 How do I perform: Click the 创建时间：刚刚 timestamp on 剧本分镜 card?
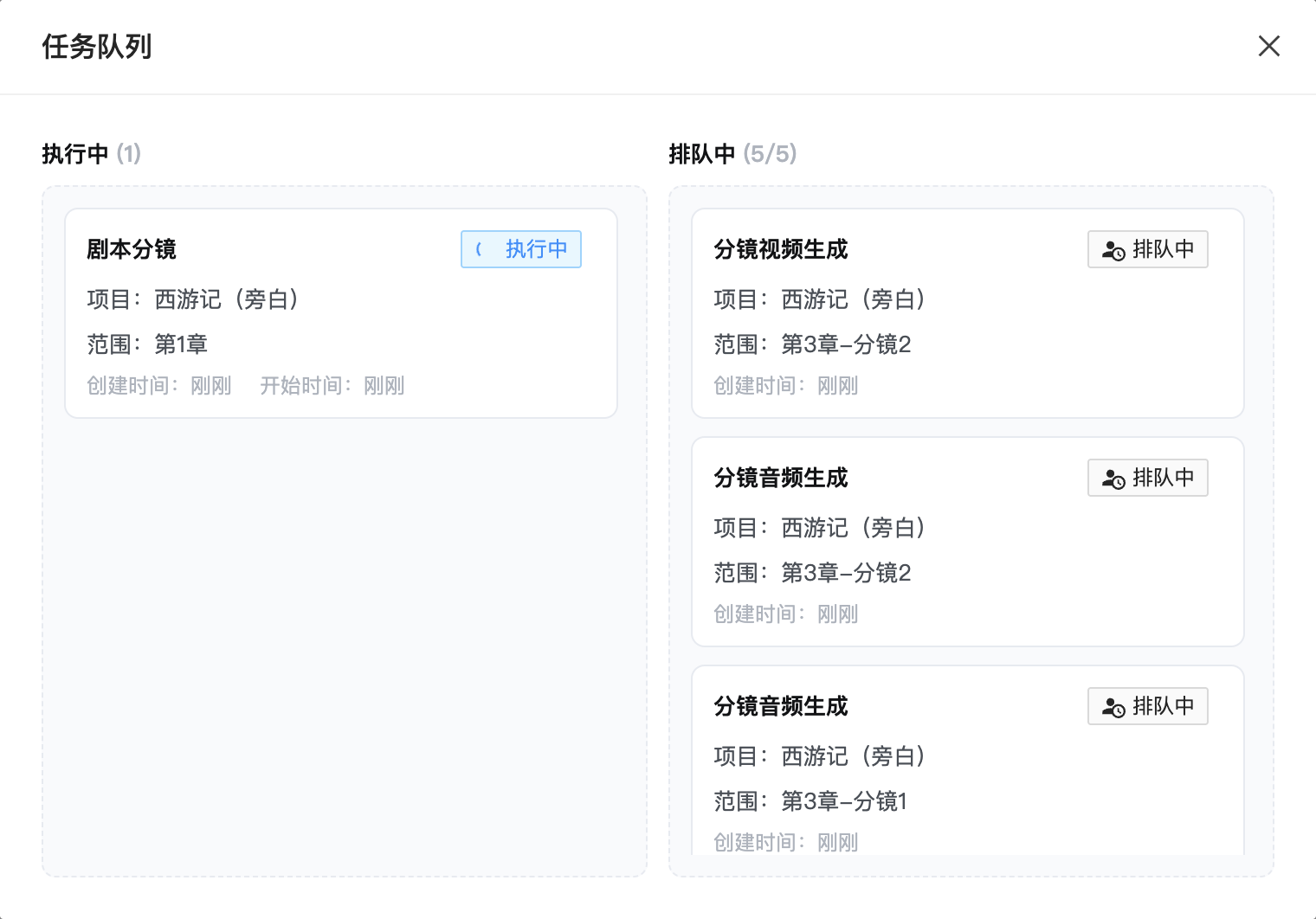pyautogui.click(x=159, y=385)
